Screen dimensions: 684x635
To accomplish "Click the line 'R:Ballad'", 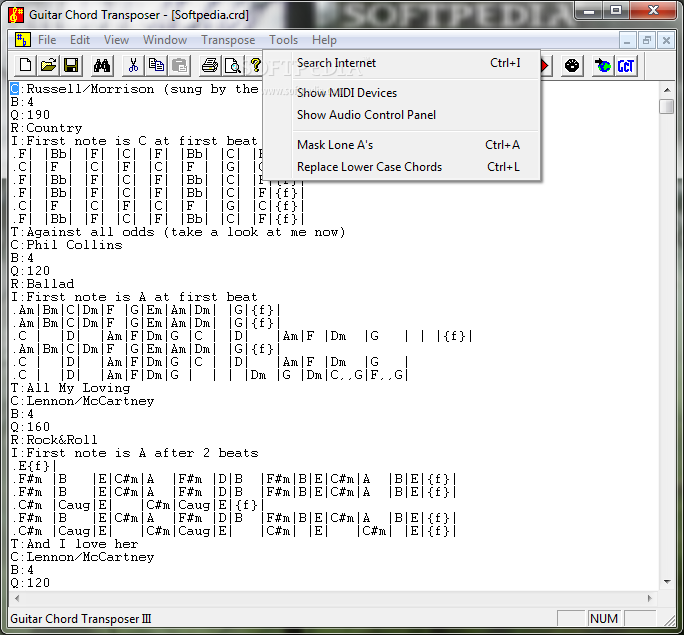I will 42,284.
